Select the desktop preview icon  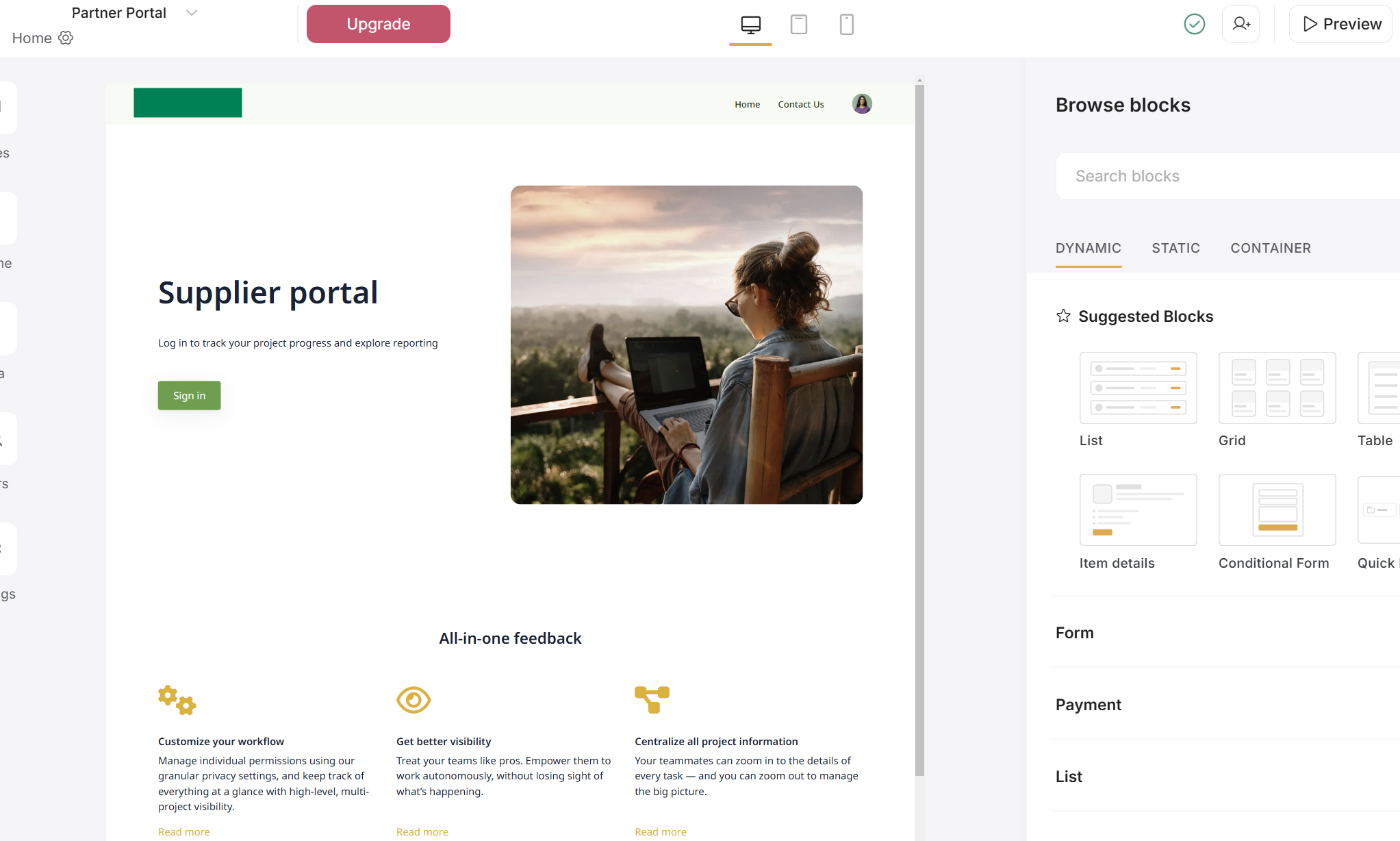pos(750,23)
